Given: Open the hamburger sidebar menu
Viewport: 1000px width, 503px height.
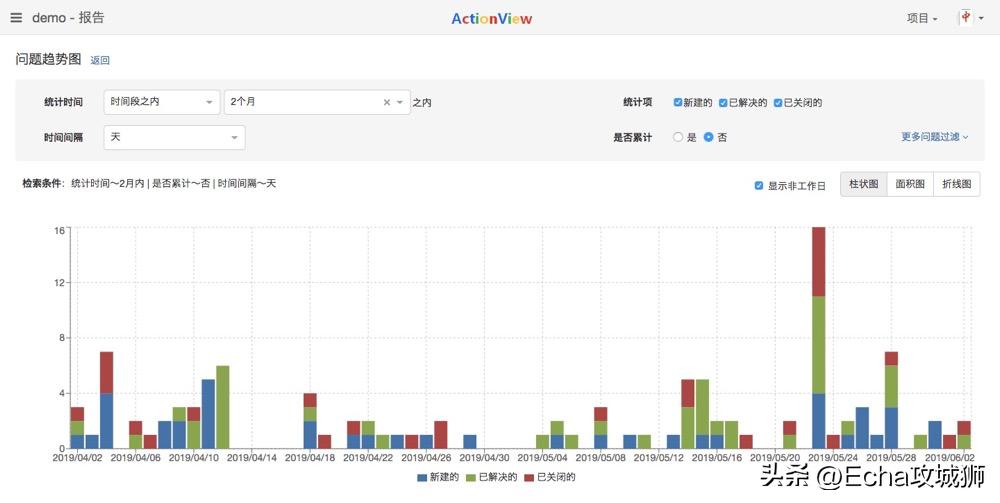Looking at the screenshot, I should click(16, 18).
